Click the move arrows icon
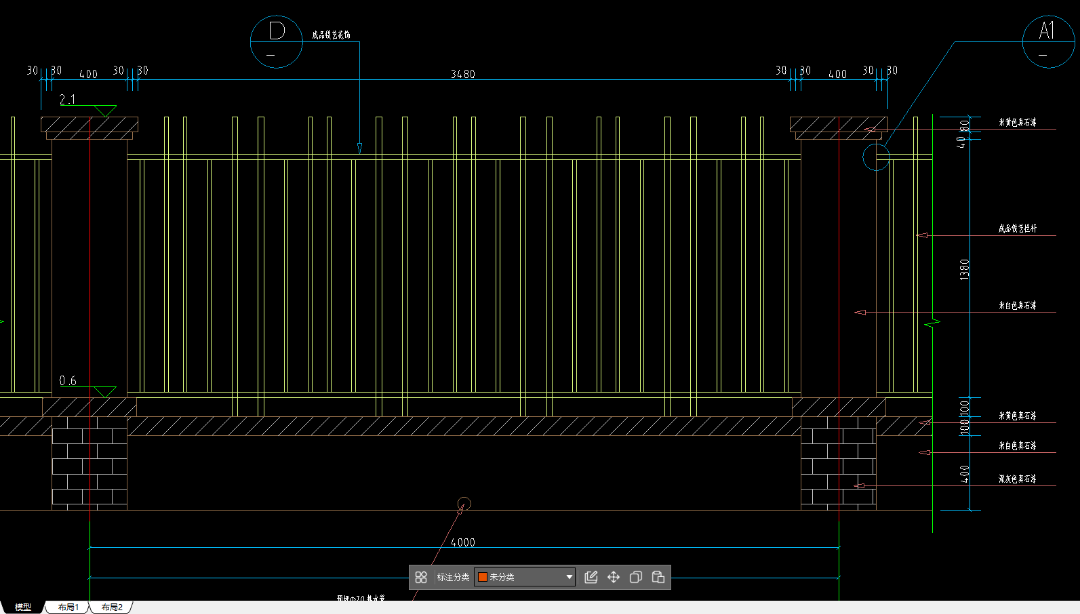Screen dimensions: 1080x614 coord(613,577)
